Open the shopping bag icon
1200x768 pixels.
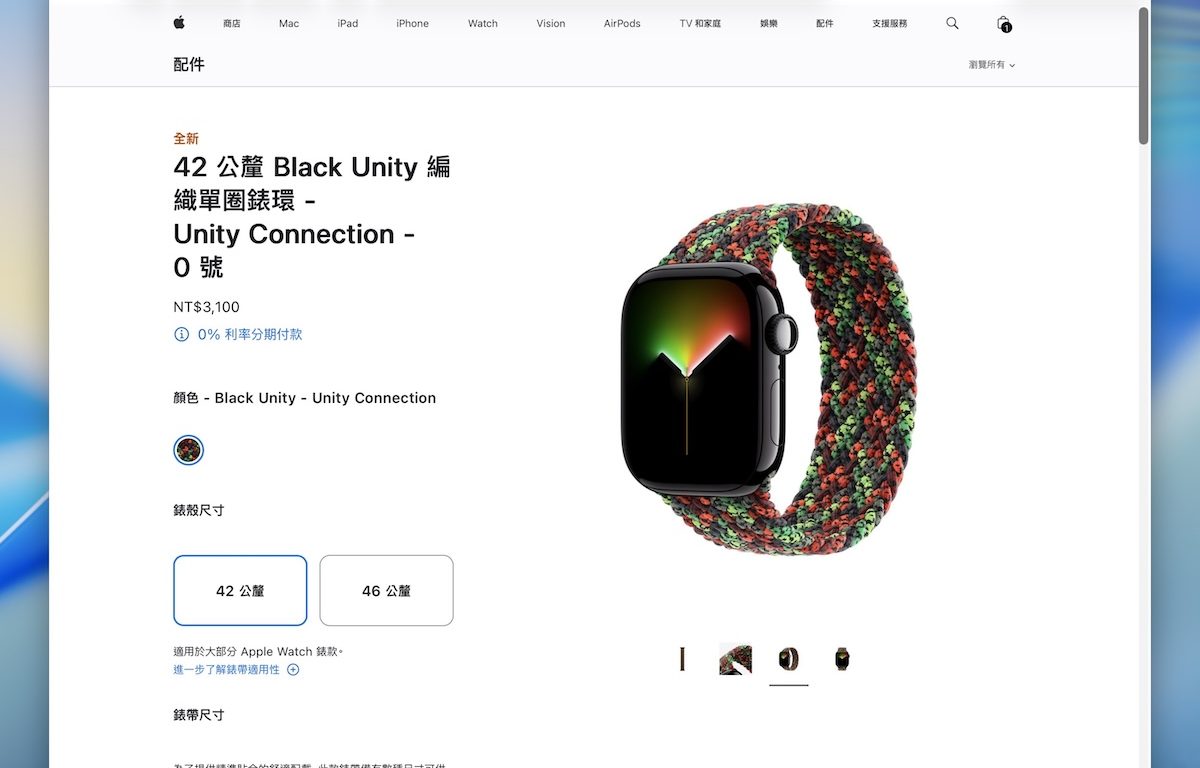tap(1003, 23)
